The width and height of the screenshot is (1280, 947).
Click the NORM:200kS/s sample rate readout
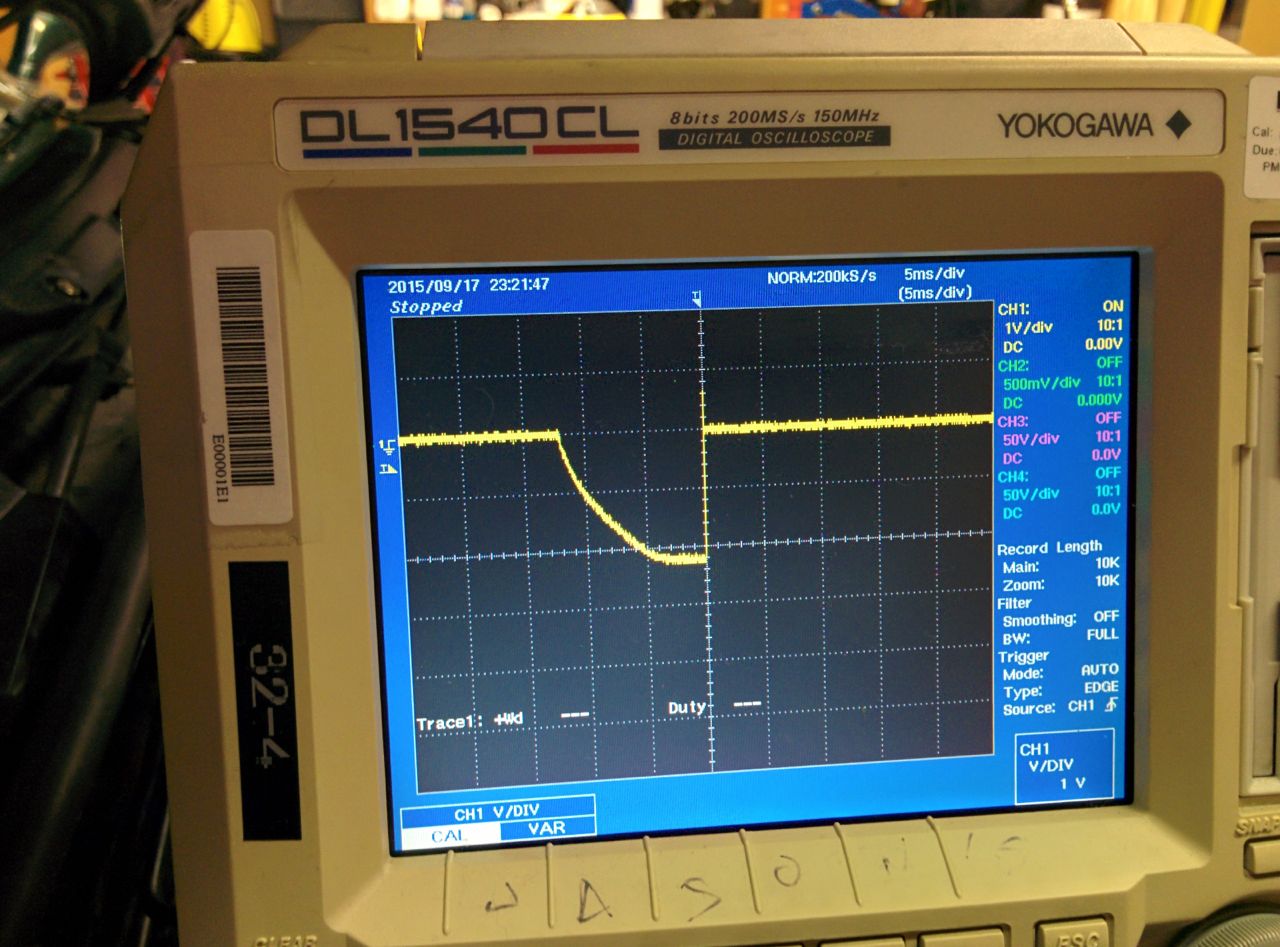[821, 276]
